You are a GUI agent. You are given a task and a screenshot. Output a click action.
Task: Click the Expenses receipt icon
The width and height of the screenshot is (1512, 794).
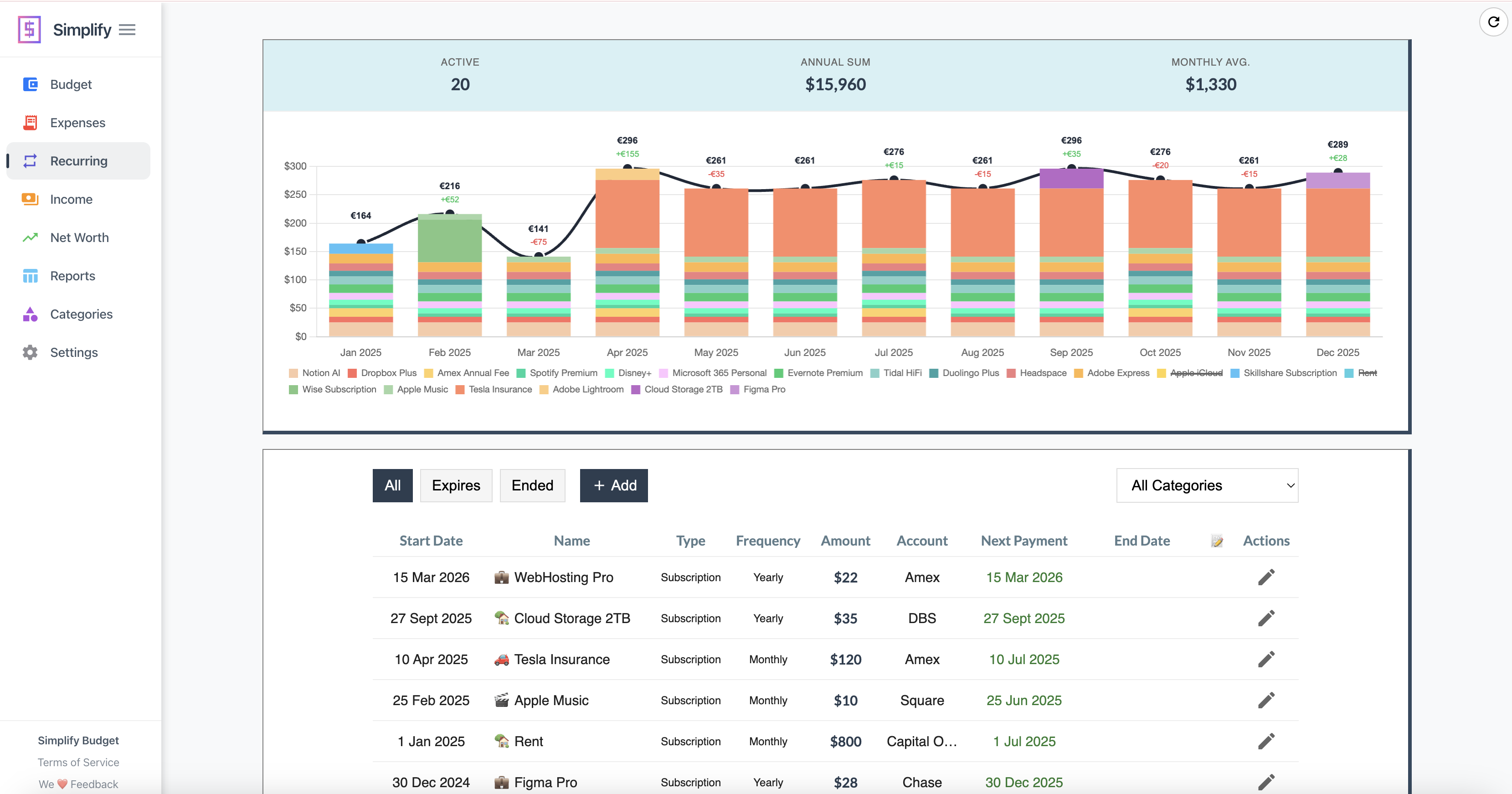click(x=30, y=123)
